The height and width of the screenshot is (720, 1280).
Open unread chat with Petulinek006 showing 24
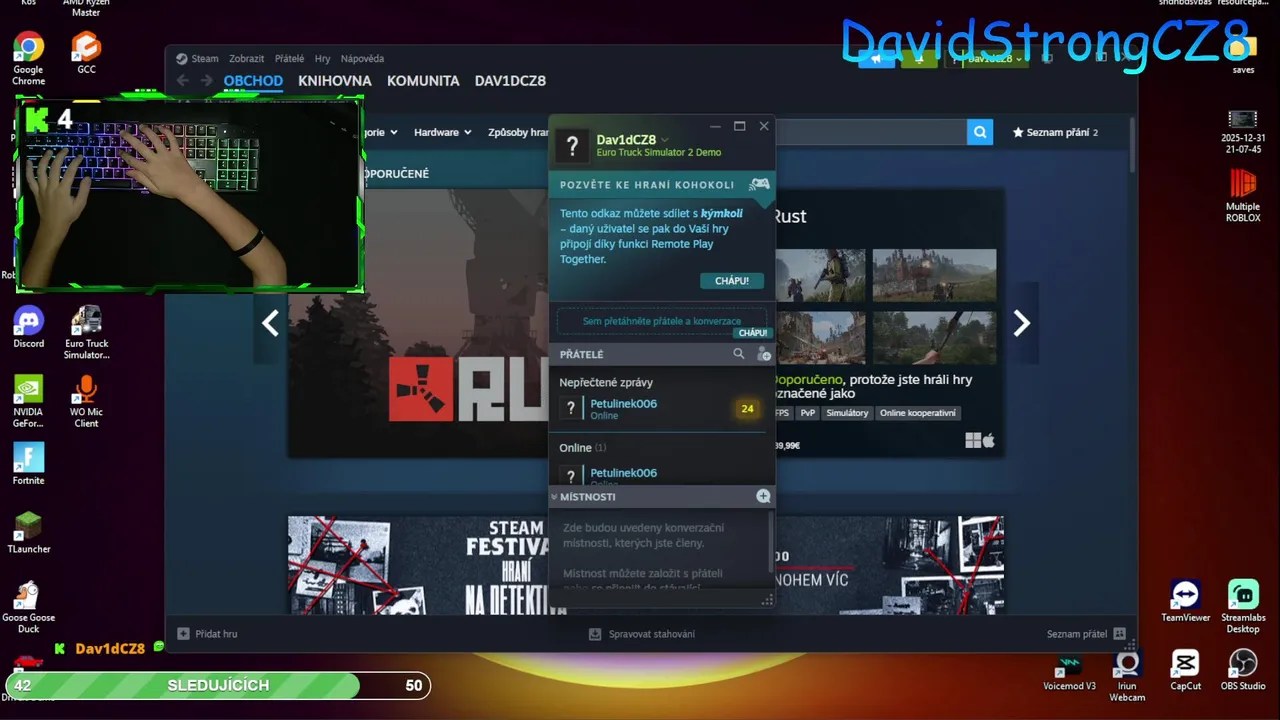(x=661, y=408)
